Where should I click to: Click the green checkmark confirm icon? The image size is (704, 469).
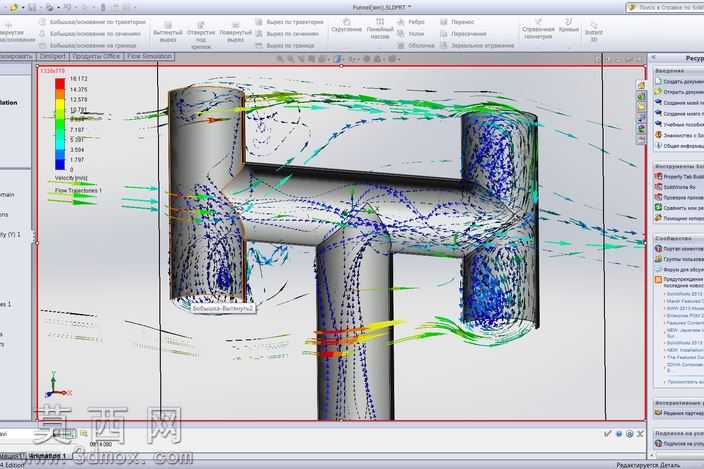pos(607,434)
